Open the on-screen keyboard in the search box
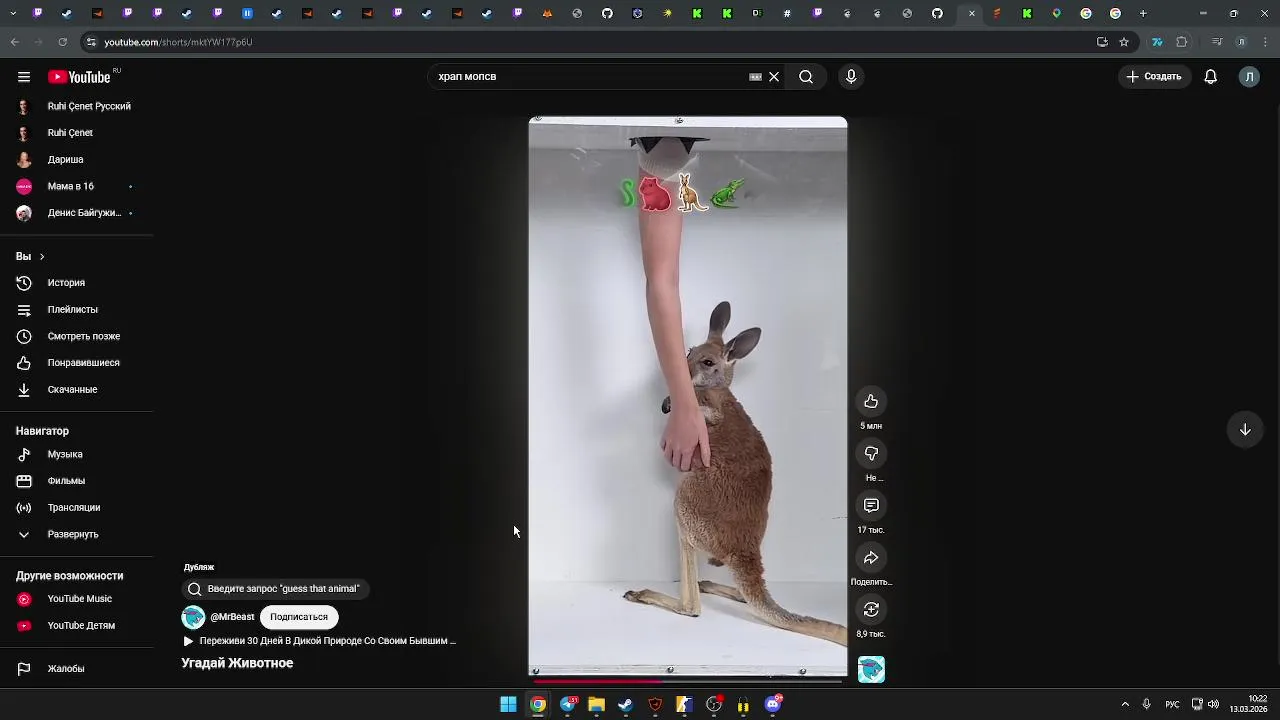1280x720 pixels. [755, 77]
